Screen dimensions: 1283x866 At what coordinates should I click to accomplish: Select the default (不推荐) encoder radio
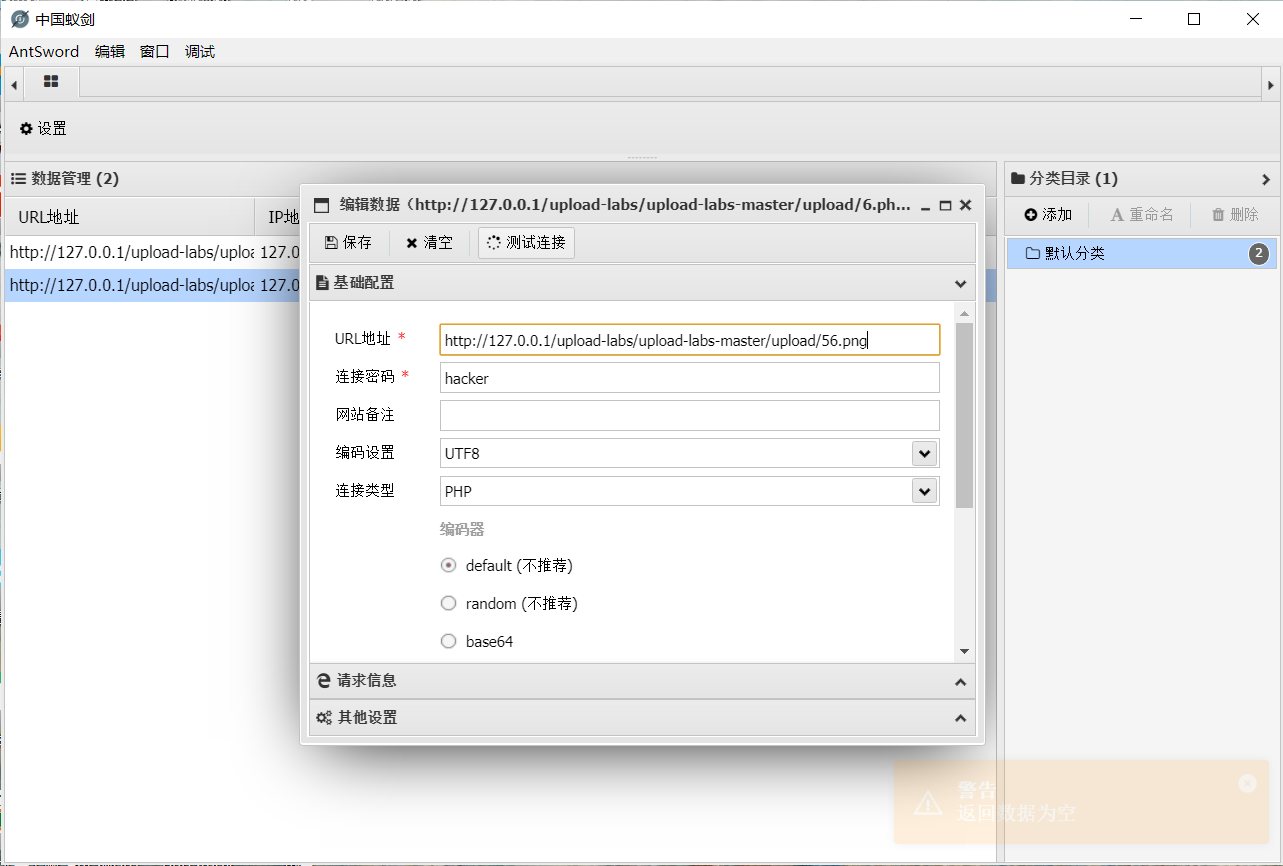449,566
